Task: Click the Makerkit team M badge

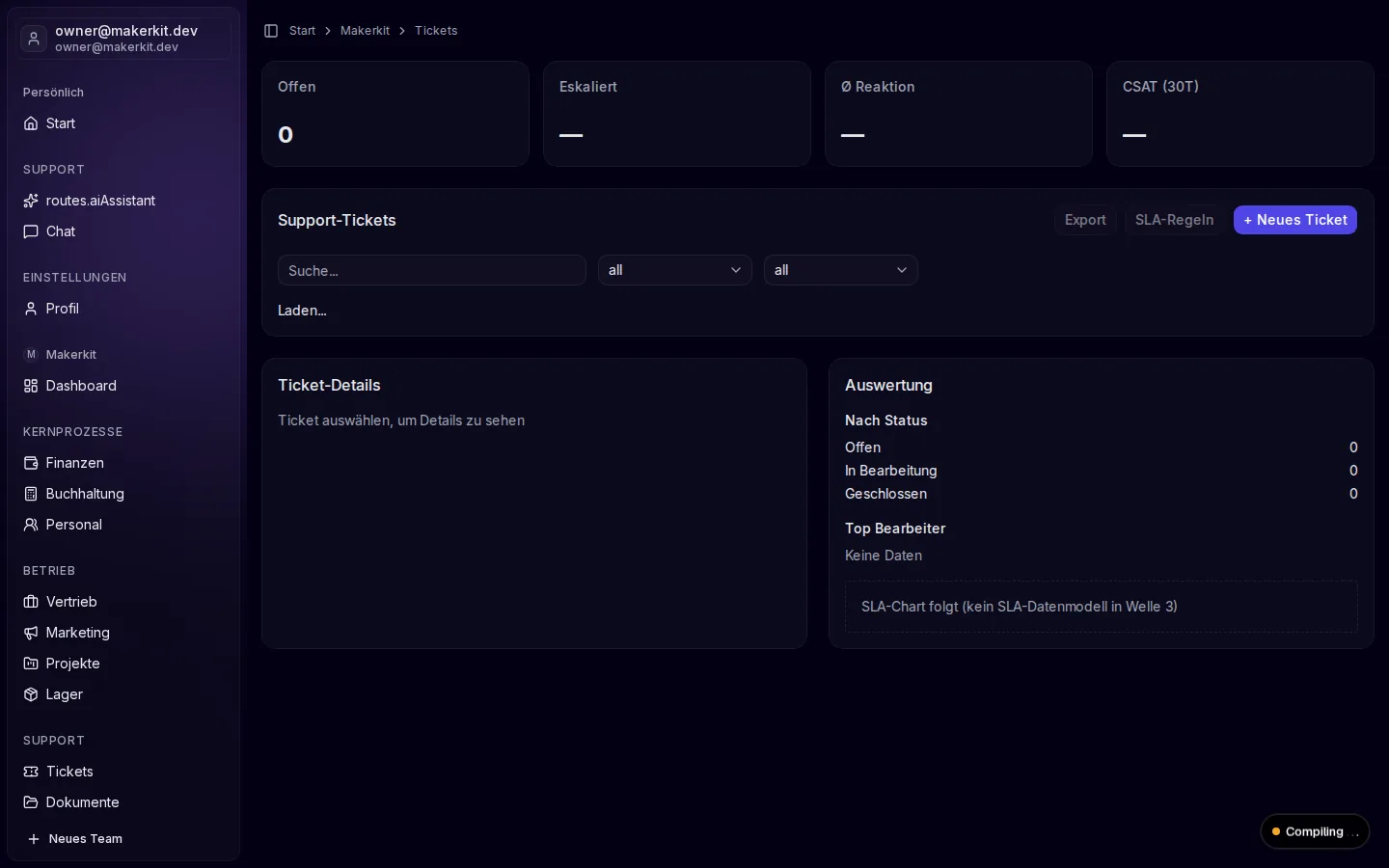Action: [31, 355]
